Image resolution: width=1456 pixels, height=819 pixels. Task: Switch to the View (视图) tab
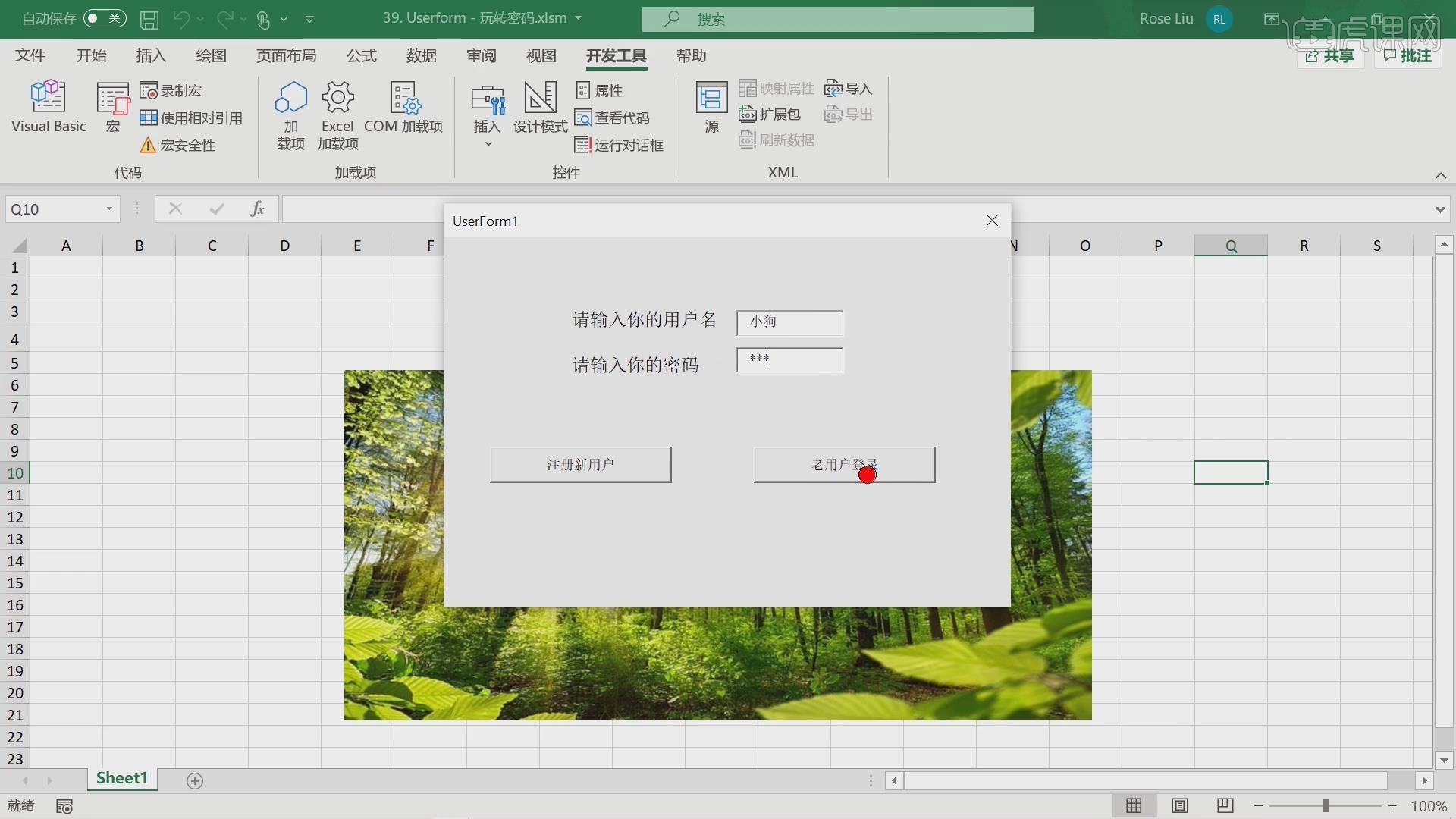(541, 55)
